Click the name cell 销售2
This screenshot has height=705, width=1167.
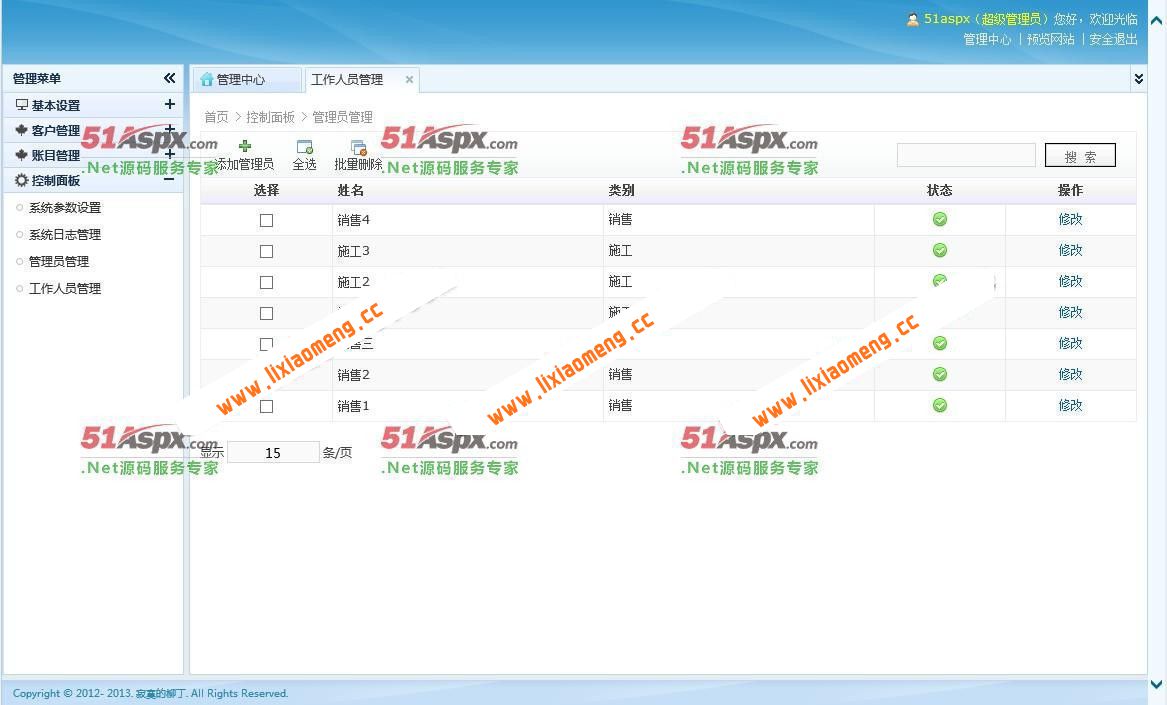point(354,374)
